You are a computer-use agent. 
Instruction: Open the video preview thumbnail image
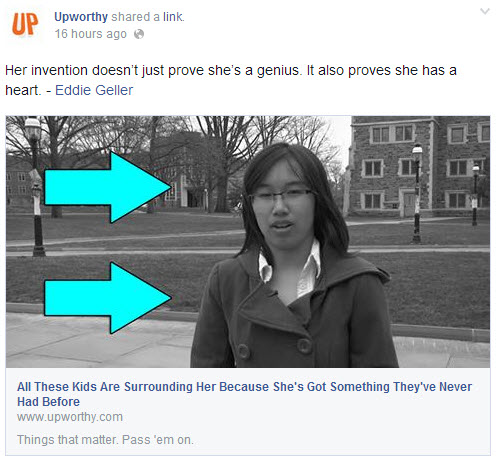click(248, 242)
